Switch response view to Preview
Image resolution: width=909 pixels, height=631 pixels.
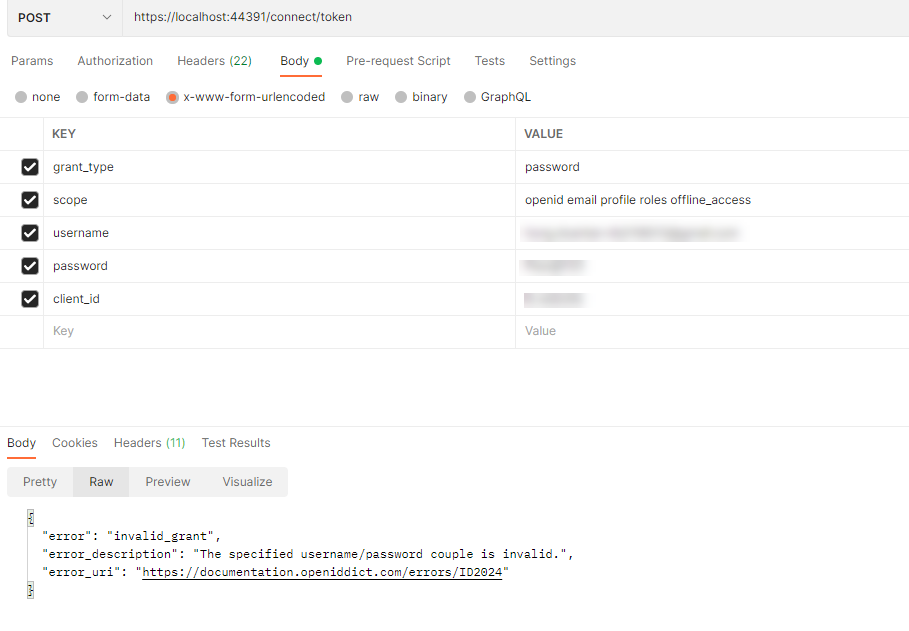[x=168, y=482]
